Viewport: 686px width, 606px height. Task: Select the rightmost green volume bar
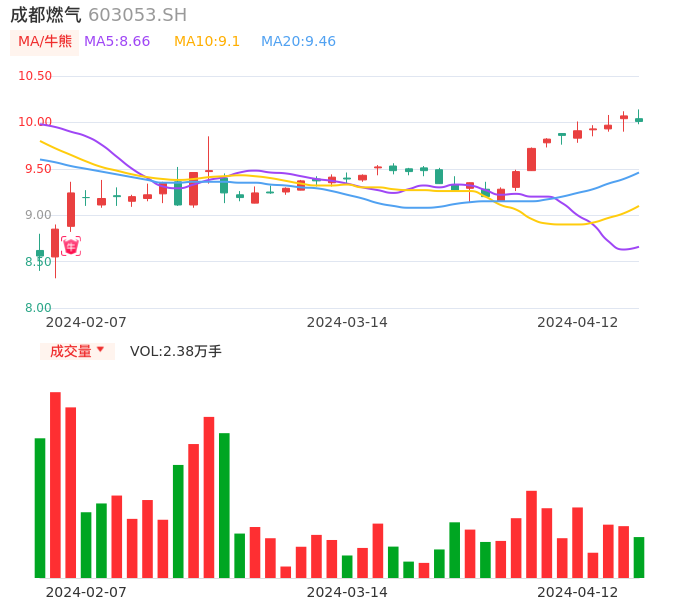click(x=639, y=557)
